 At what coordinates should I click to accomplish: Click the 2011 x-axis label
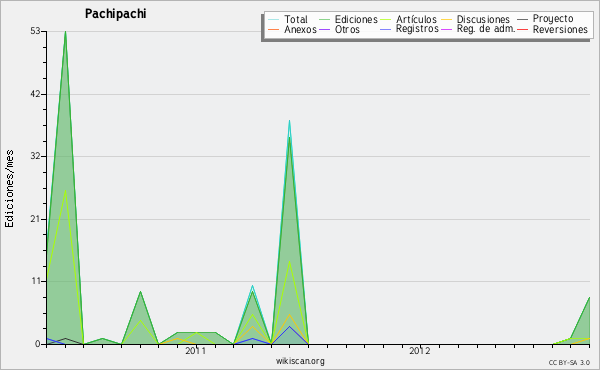[196, 351]
